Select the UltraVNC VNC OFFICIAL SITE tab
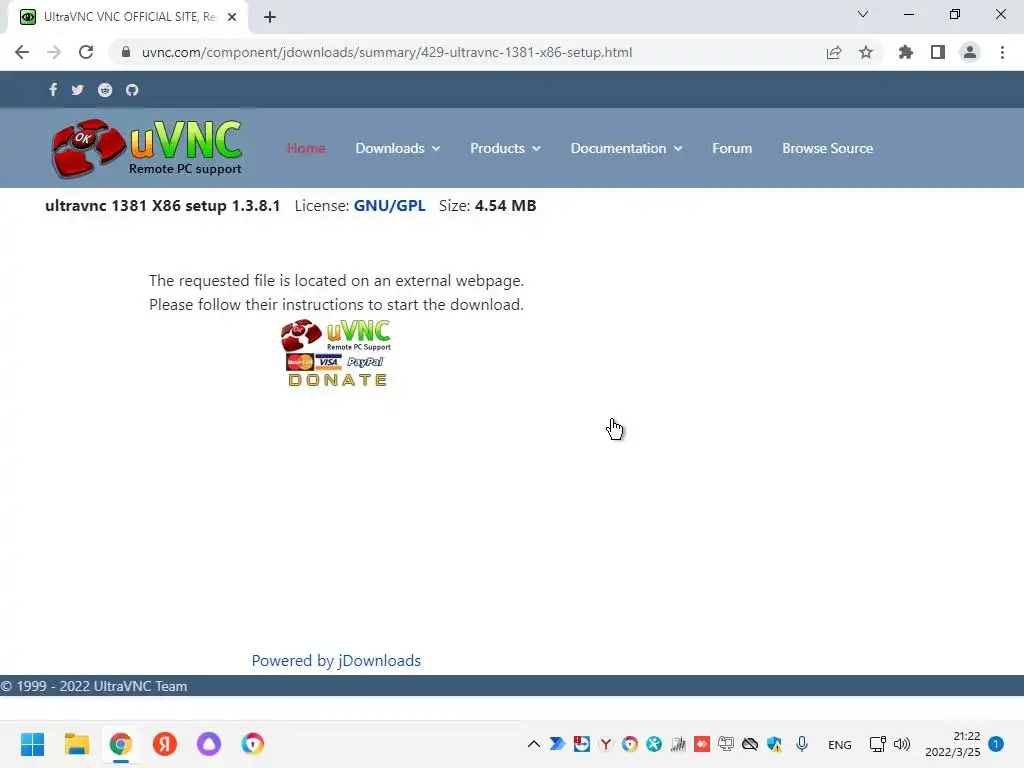 click(x=128, y=17)
